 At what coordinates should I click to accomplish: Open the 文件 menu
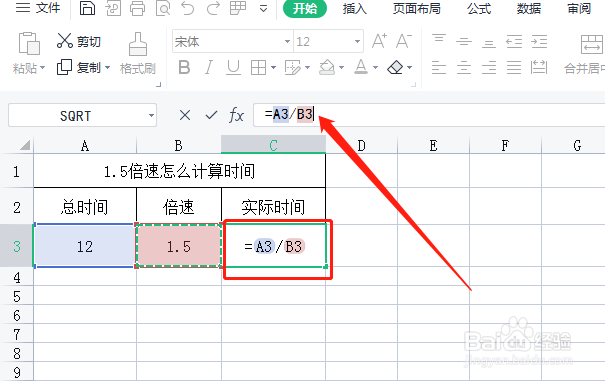38,8
